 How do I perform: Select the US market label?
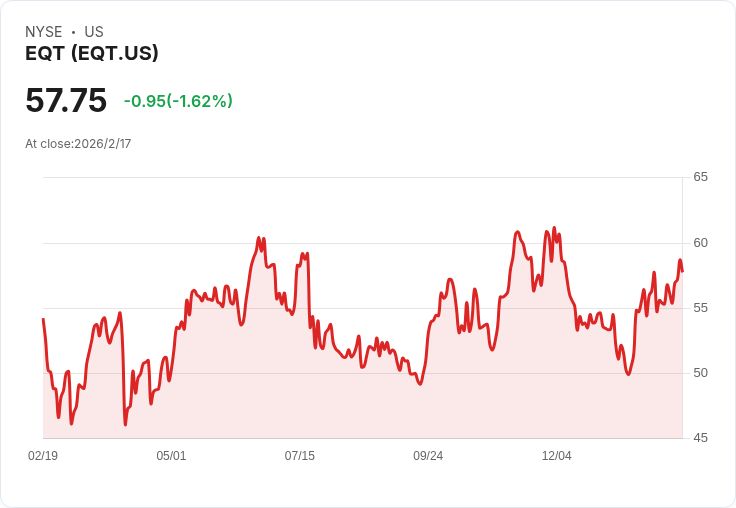(x=94, y=32)
